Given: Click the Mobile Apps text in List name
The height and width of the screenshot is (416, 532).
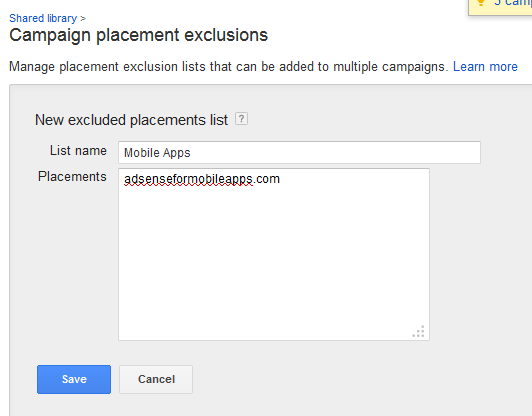Looking at the screenshot, I should point(157,153).
